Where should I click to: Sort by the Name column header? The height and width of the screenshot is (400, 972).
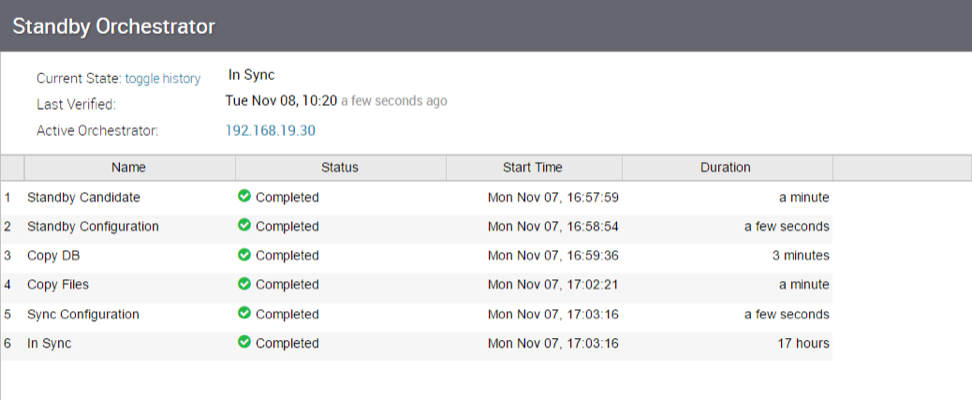point(129,167)
